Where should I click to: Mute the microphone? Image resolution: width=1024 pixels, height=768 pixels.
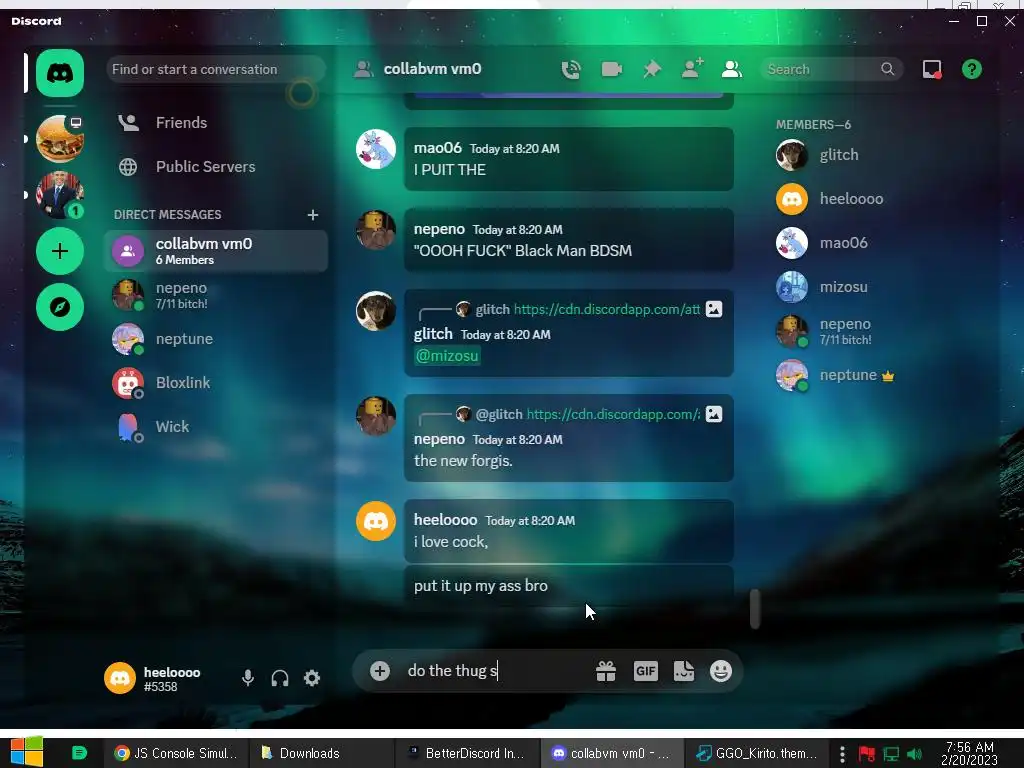pos(248,678)
